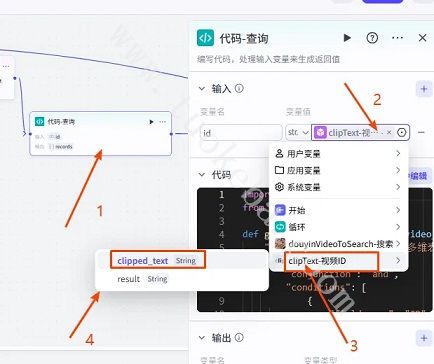Run the 代码-查询 node from panel header
Screen dimensions: 434x364
[347, 38]
